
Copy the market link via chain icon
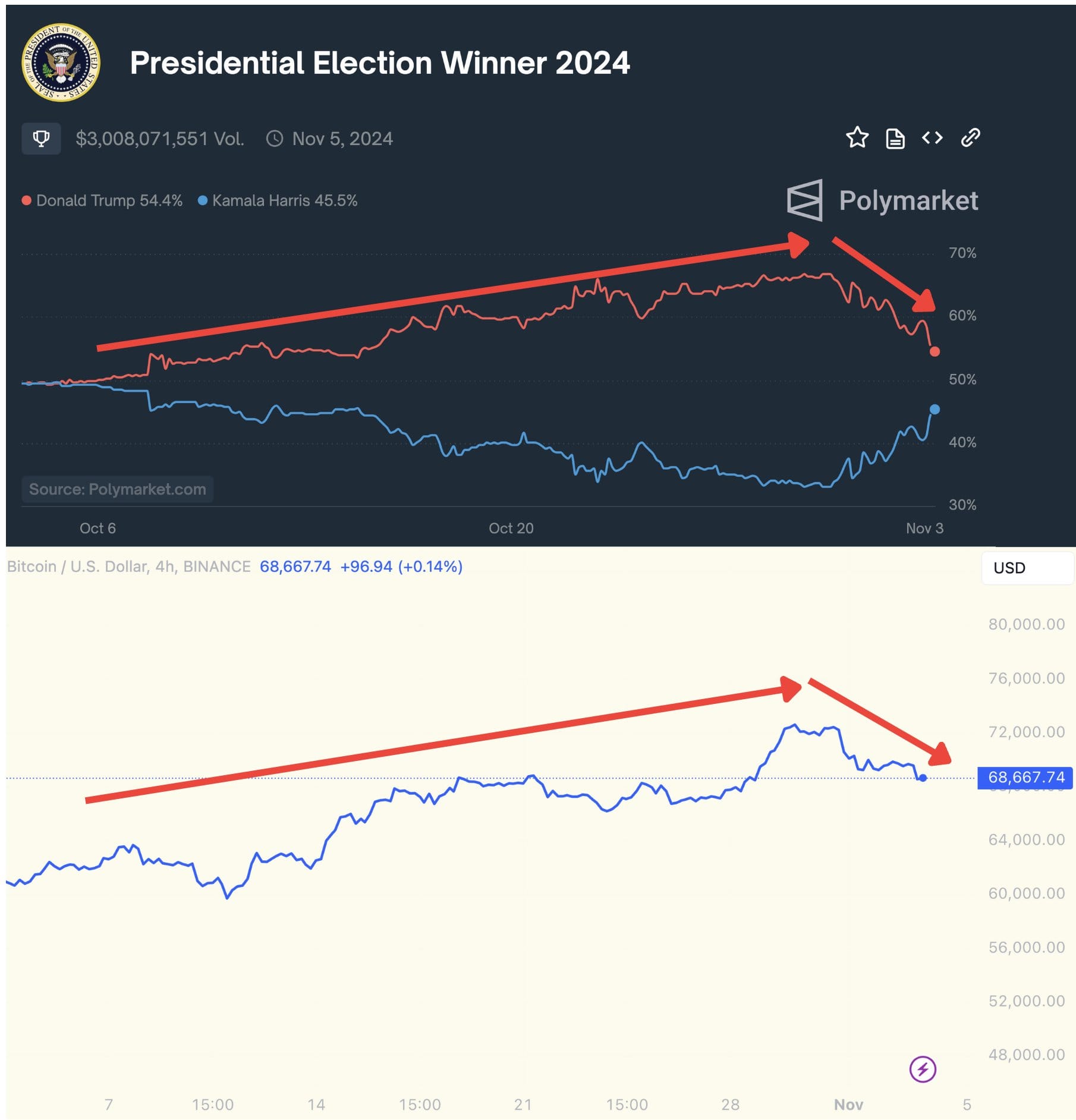pyautogui.click(x=970, y=138)
